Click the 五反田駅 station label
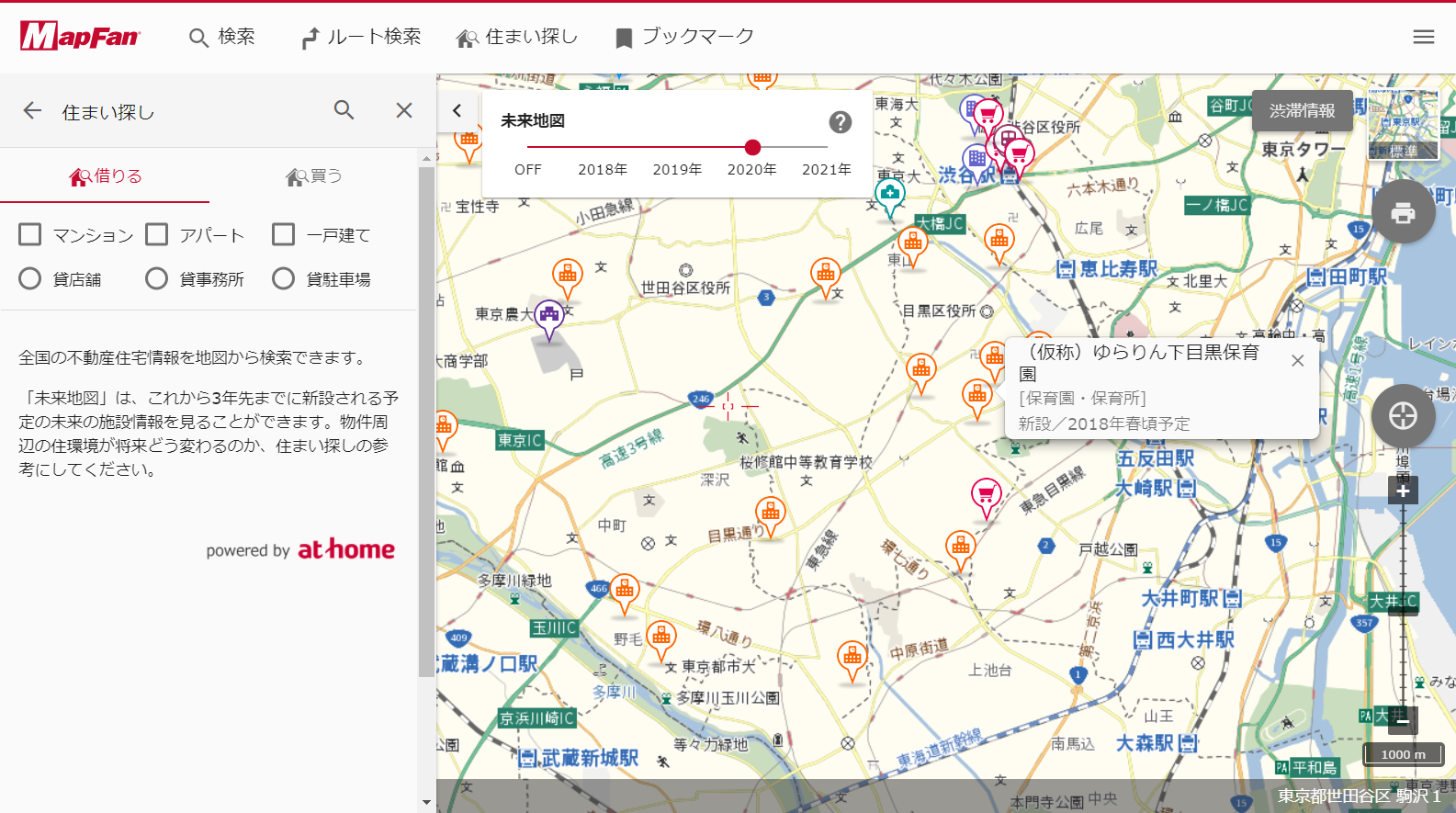Screen dimensions: 1456x813 [x=1156, y=457]
